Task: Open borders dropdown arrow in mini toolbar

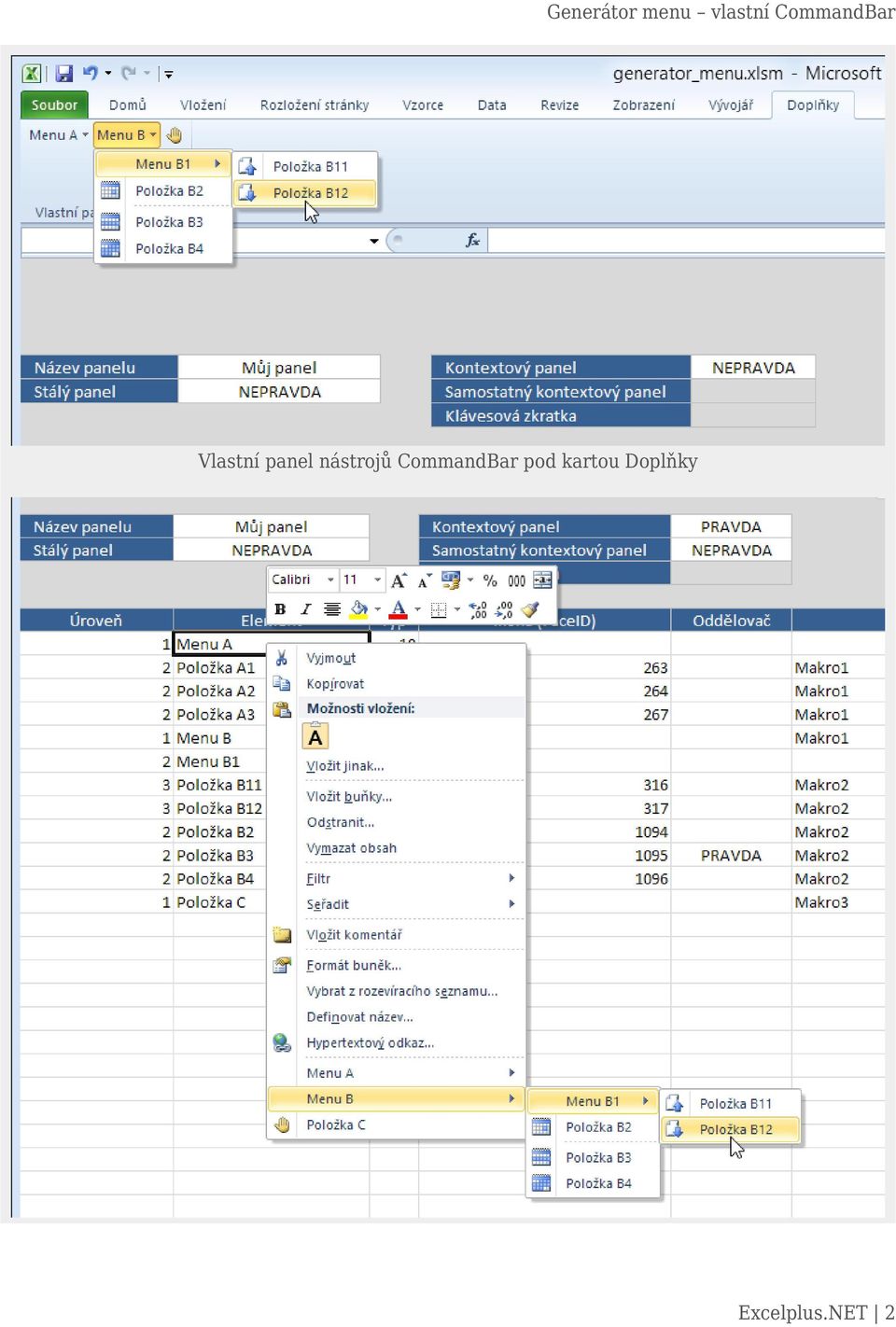Action: pos(457,610)
